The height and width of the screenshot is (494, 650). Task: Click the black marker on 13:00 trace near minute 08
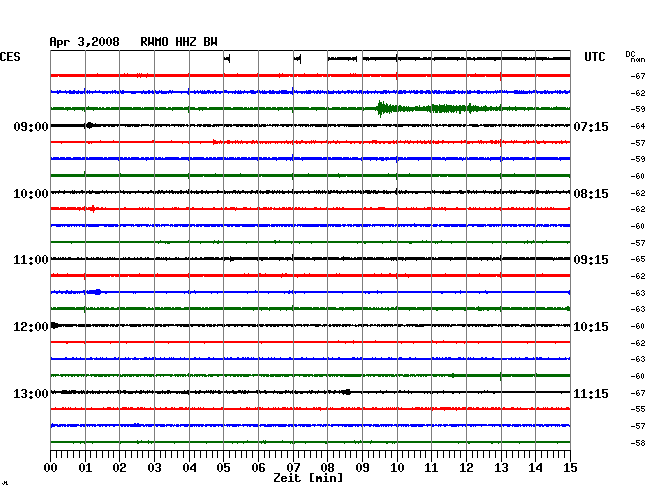click(347, 392)
